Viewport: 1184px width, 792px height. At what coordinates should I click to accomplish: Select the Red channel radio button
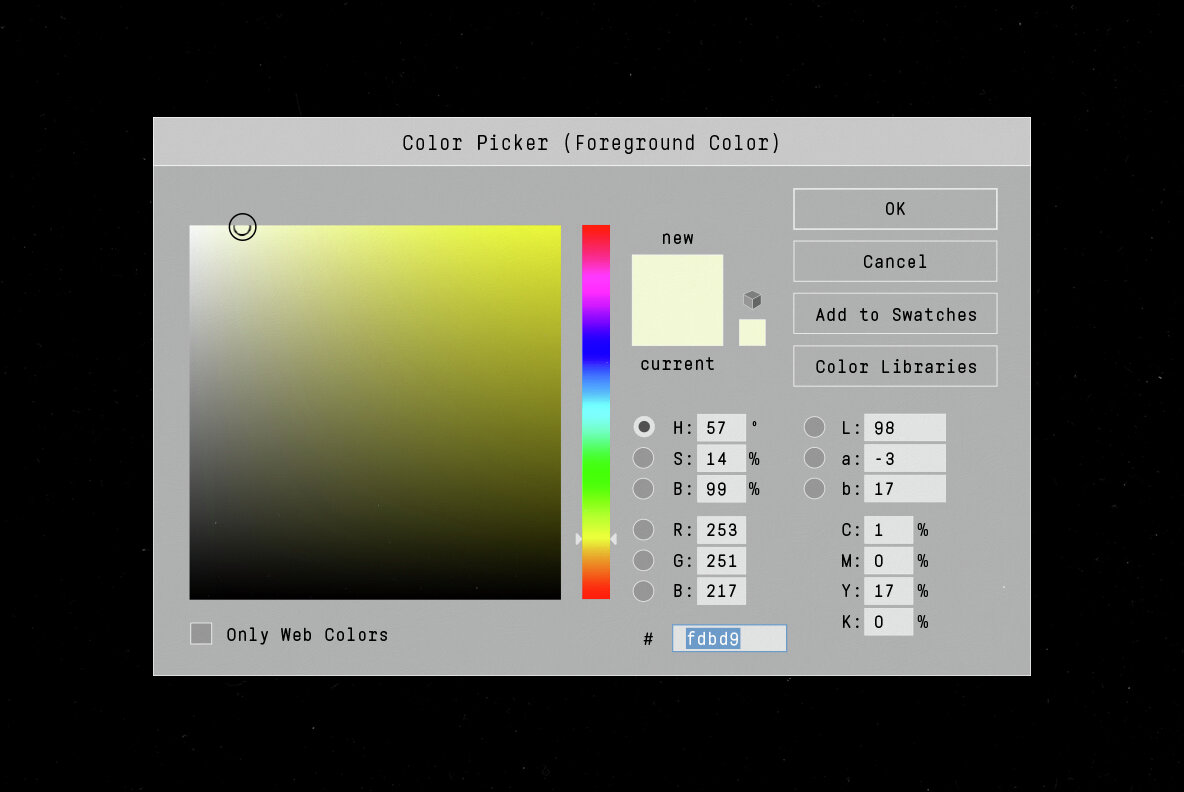pos(644,529)
